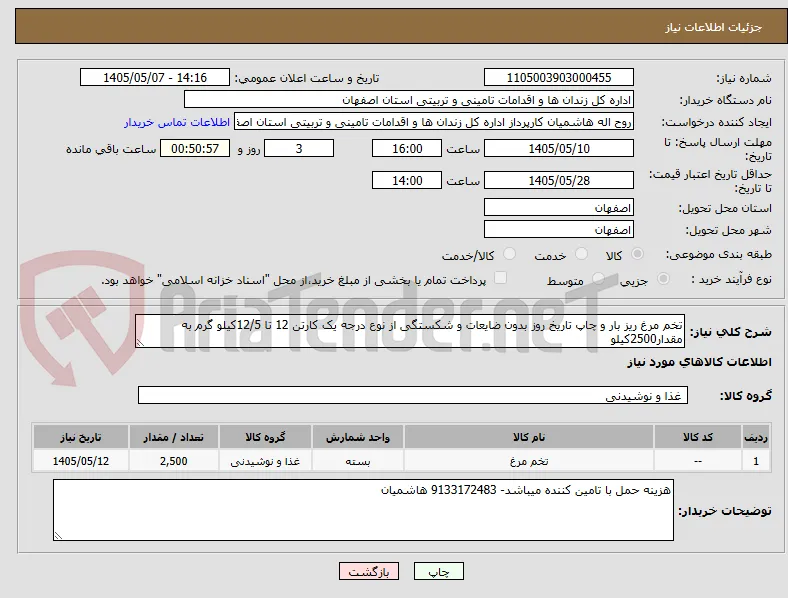Select the جزیی purchase type radio

point(663,278)
